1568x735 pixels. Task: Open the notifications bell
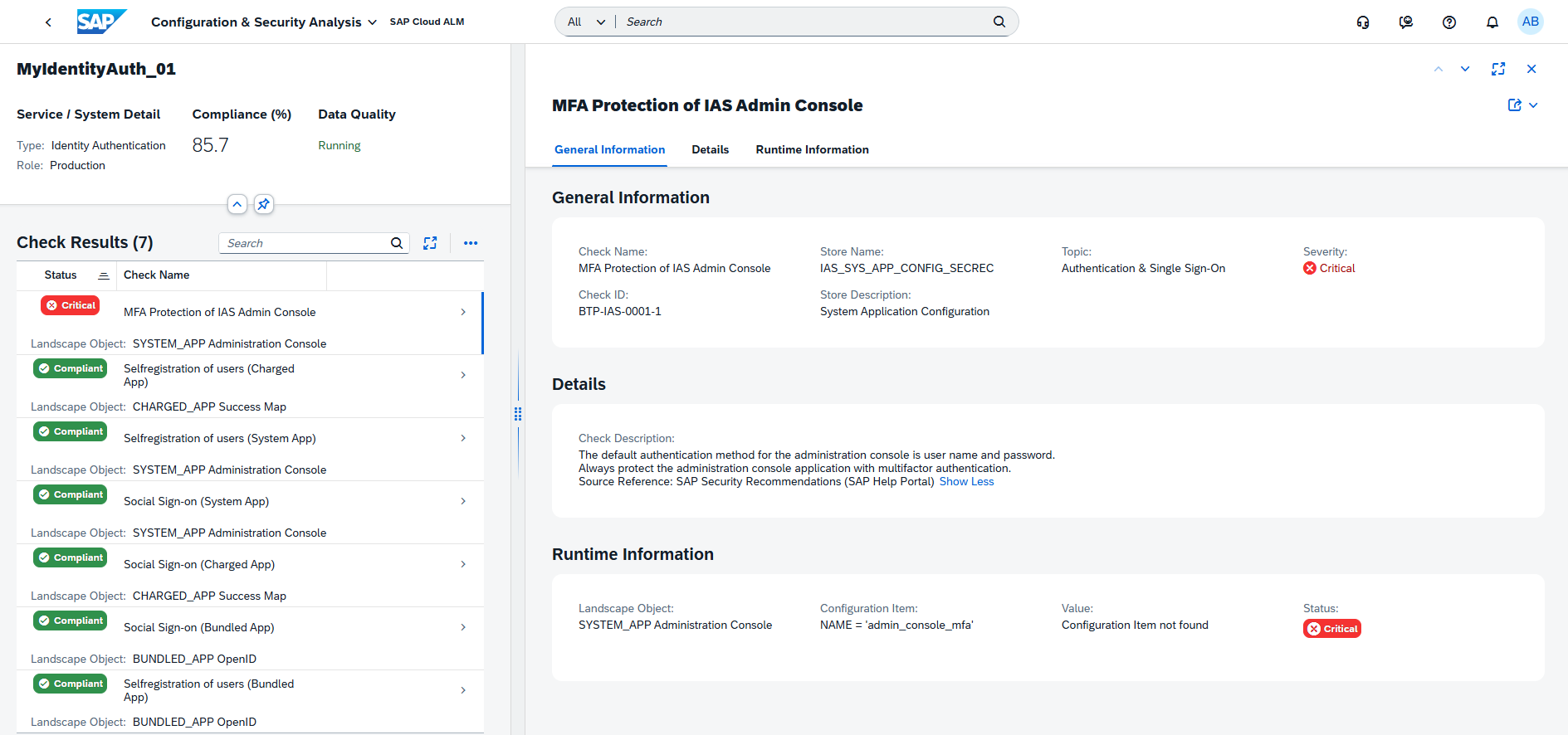click(1492, 22)
